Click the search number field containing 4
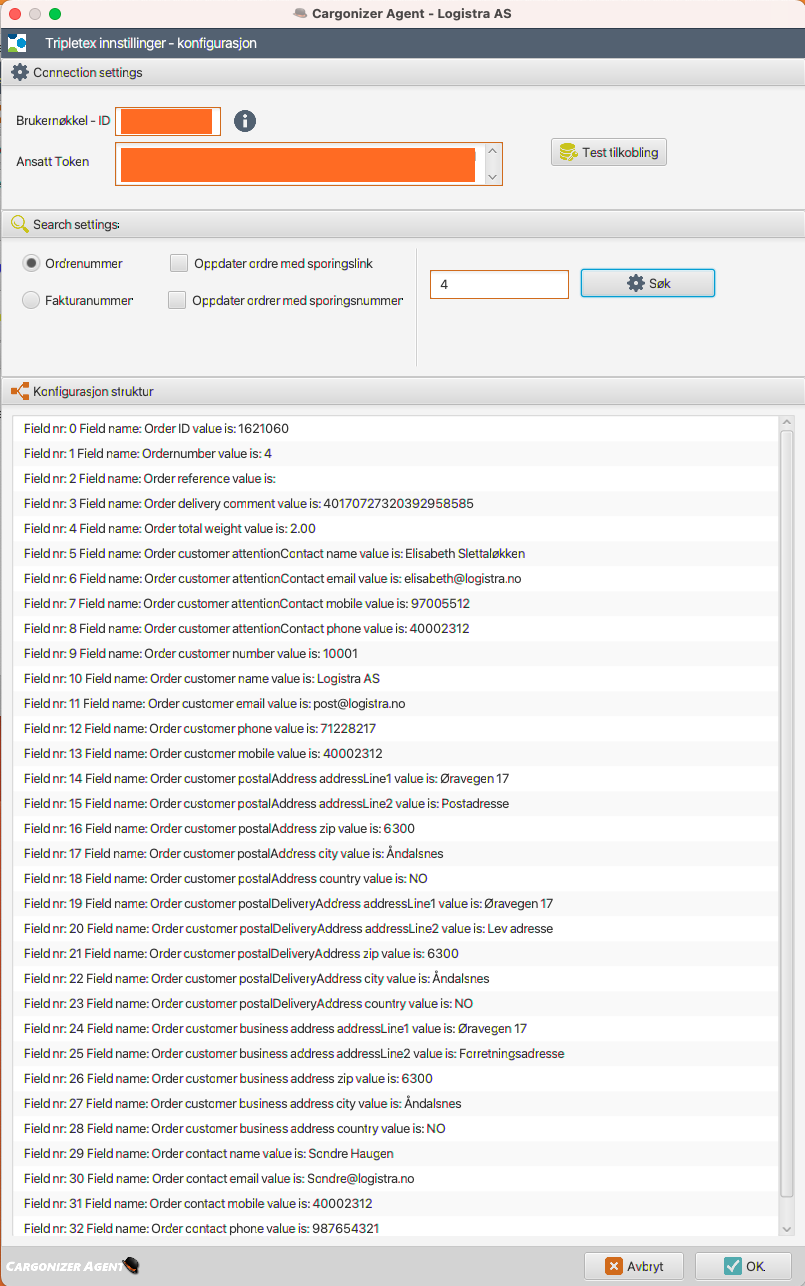This screenshot has height=1286, width=805. [499, 284]
